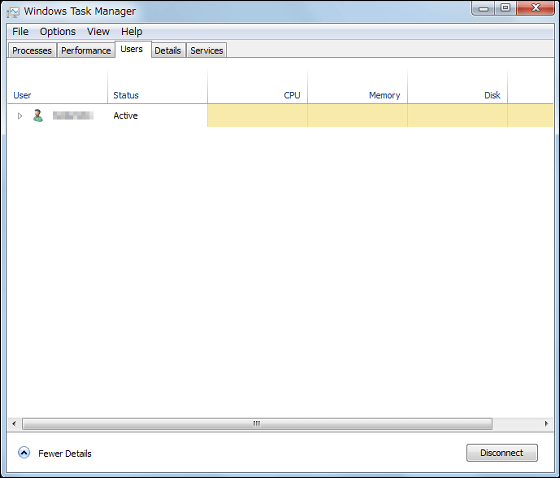Click the horizontal scrollbar thumb
This screenshot has height=478, width=560.
pyautogui.click(x=257, y=424)
